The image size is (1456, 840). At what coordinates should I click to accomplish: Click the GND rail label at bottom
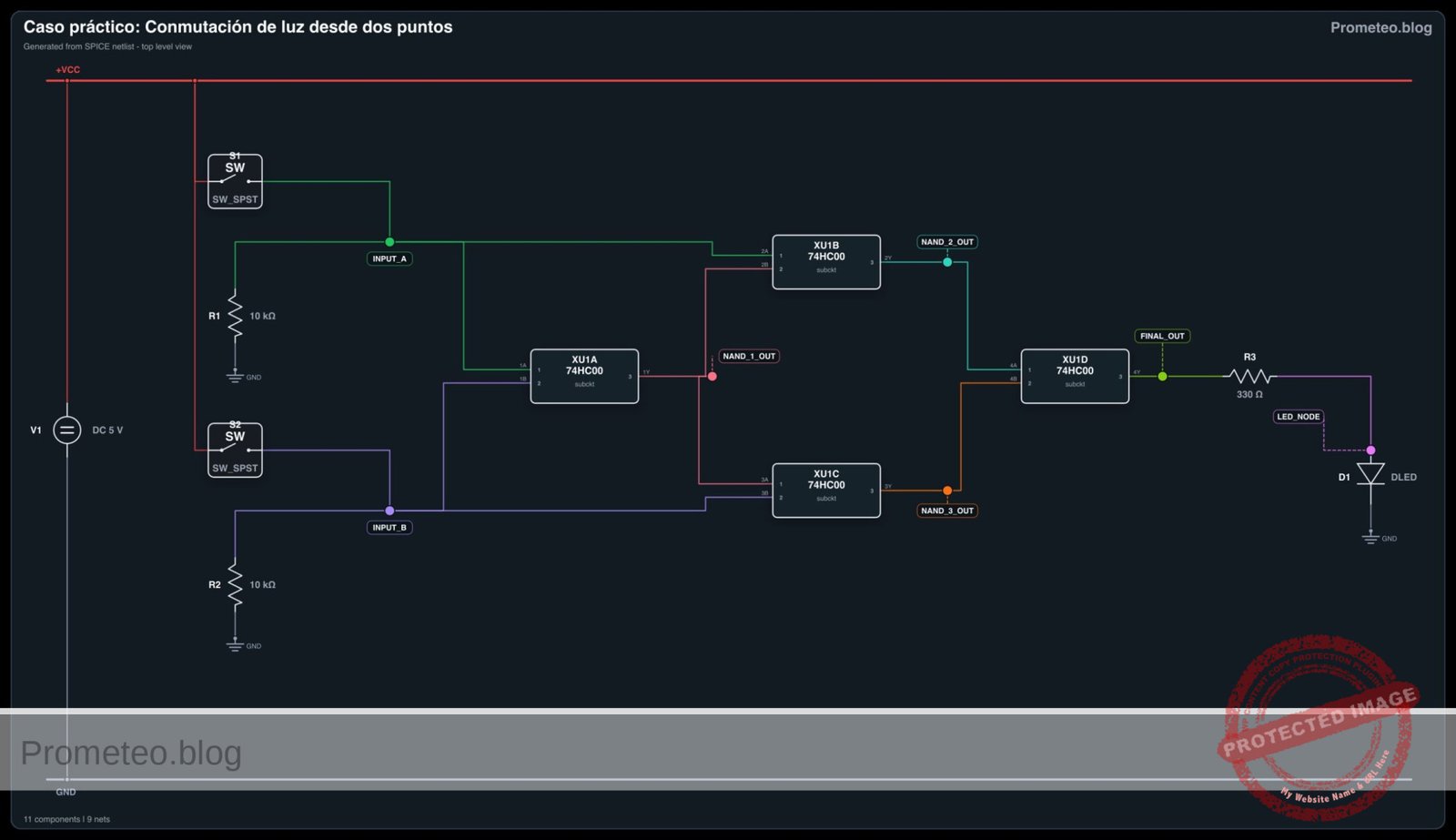[66, 792]
